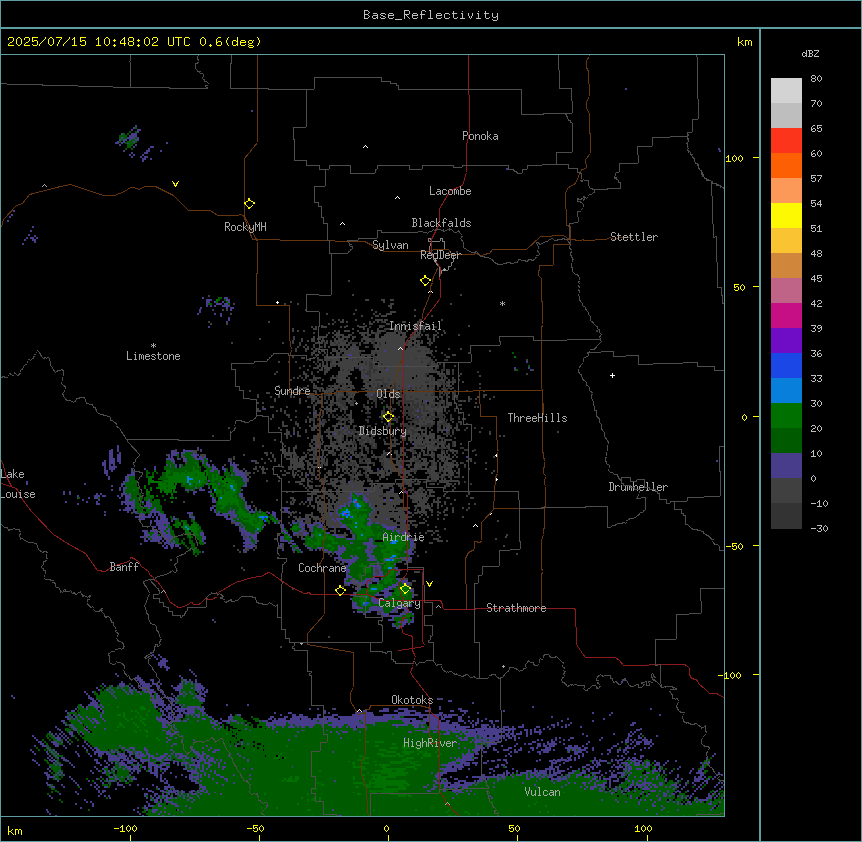Click the yellow marker south of RedDeer

(425, 280)
